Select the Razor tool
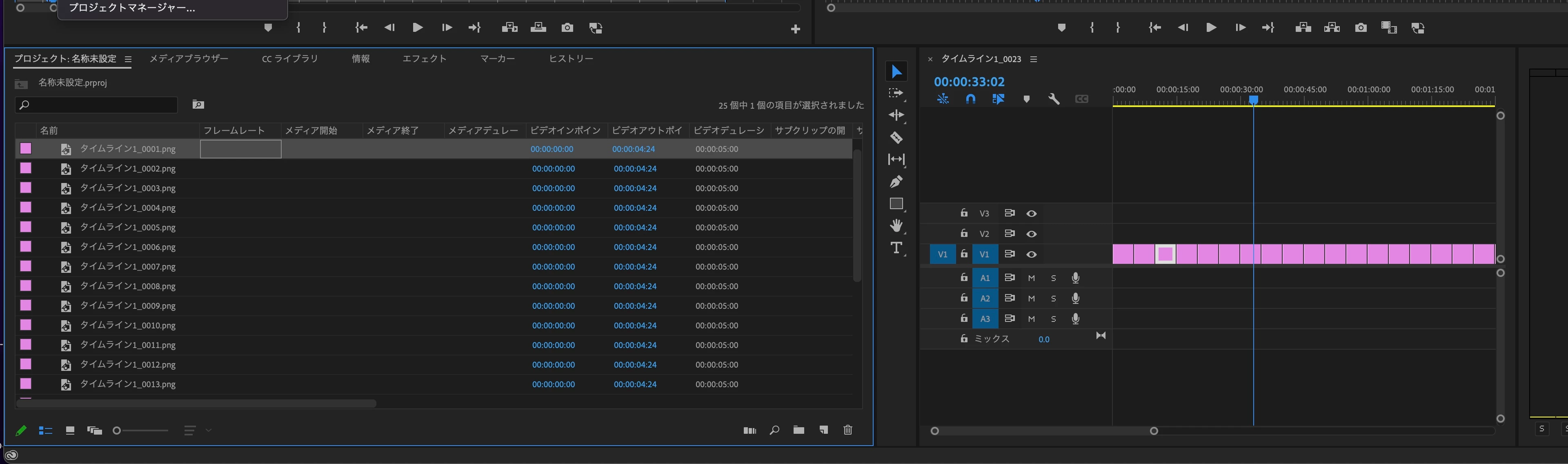The image size is (1568, 464). tap(896, 138)
